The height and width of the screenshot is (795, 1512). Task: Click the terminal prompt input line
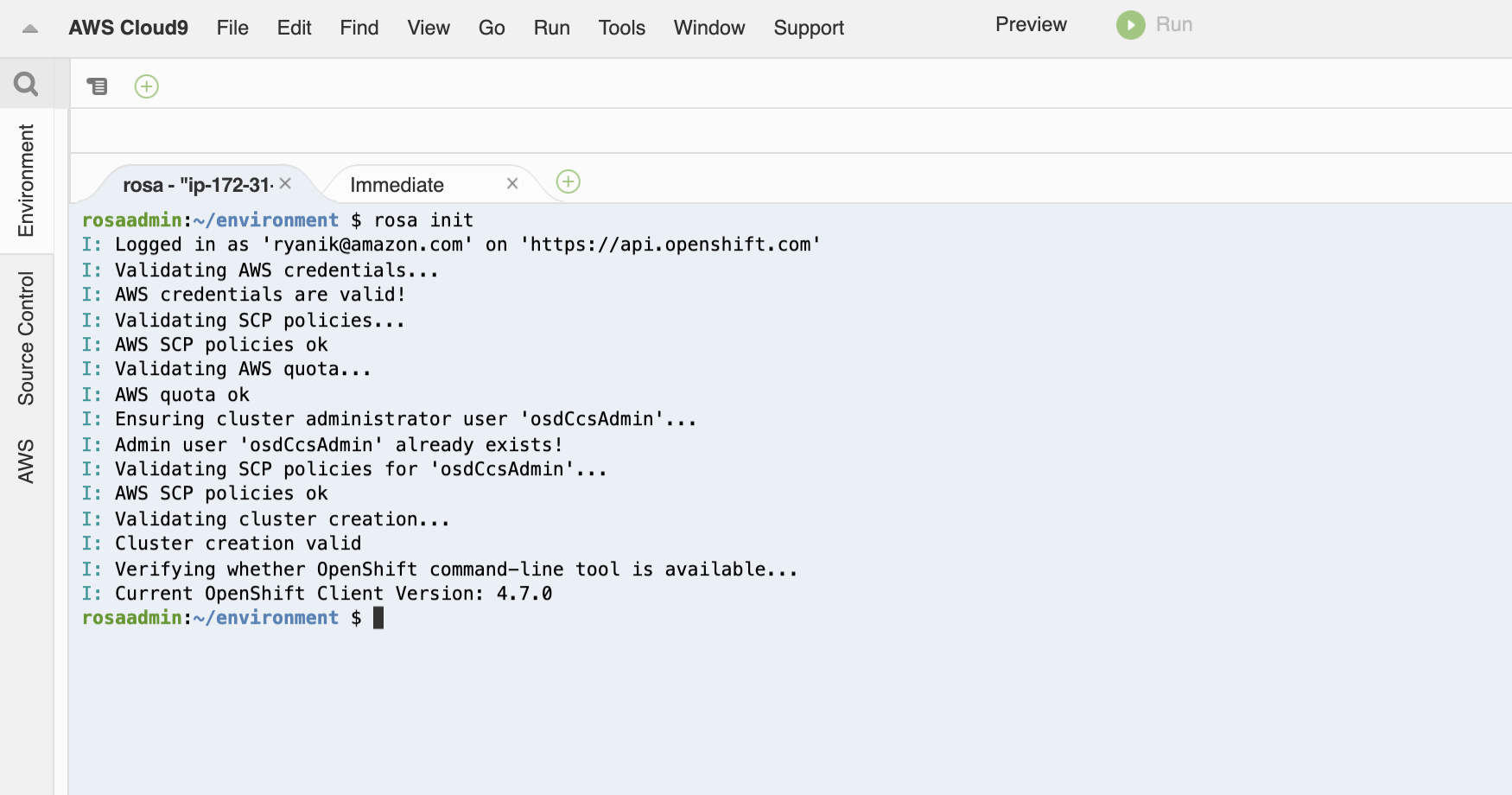[378, 618]
